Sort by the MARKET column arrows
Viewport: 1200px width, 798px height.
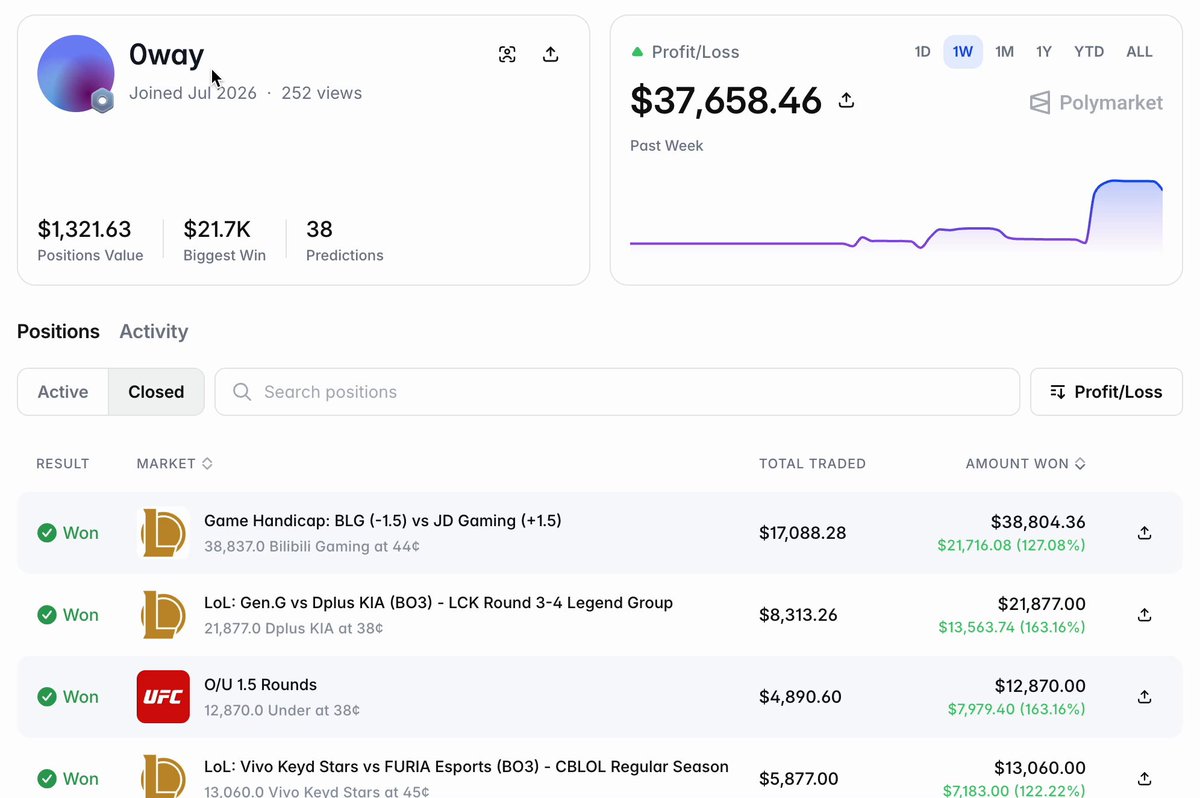pos(207,464)
